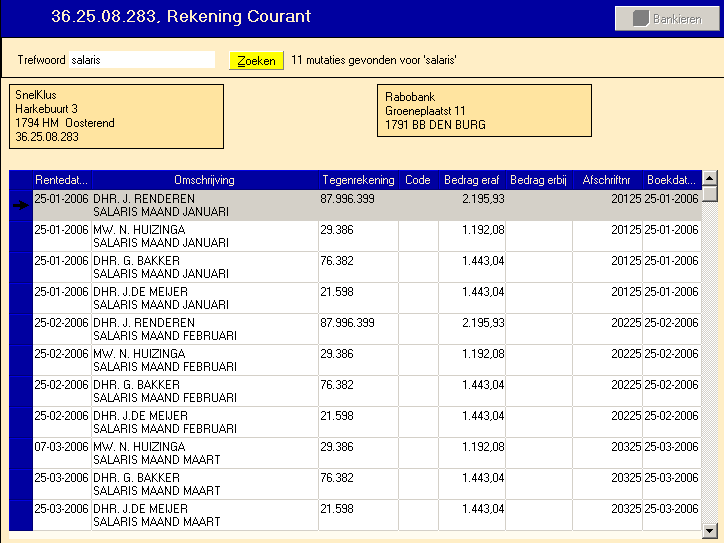724x543 pixels.
Task: Click the SnelKlus address box
Action: point(116,116)
